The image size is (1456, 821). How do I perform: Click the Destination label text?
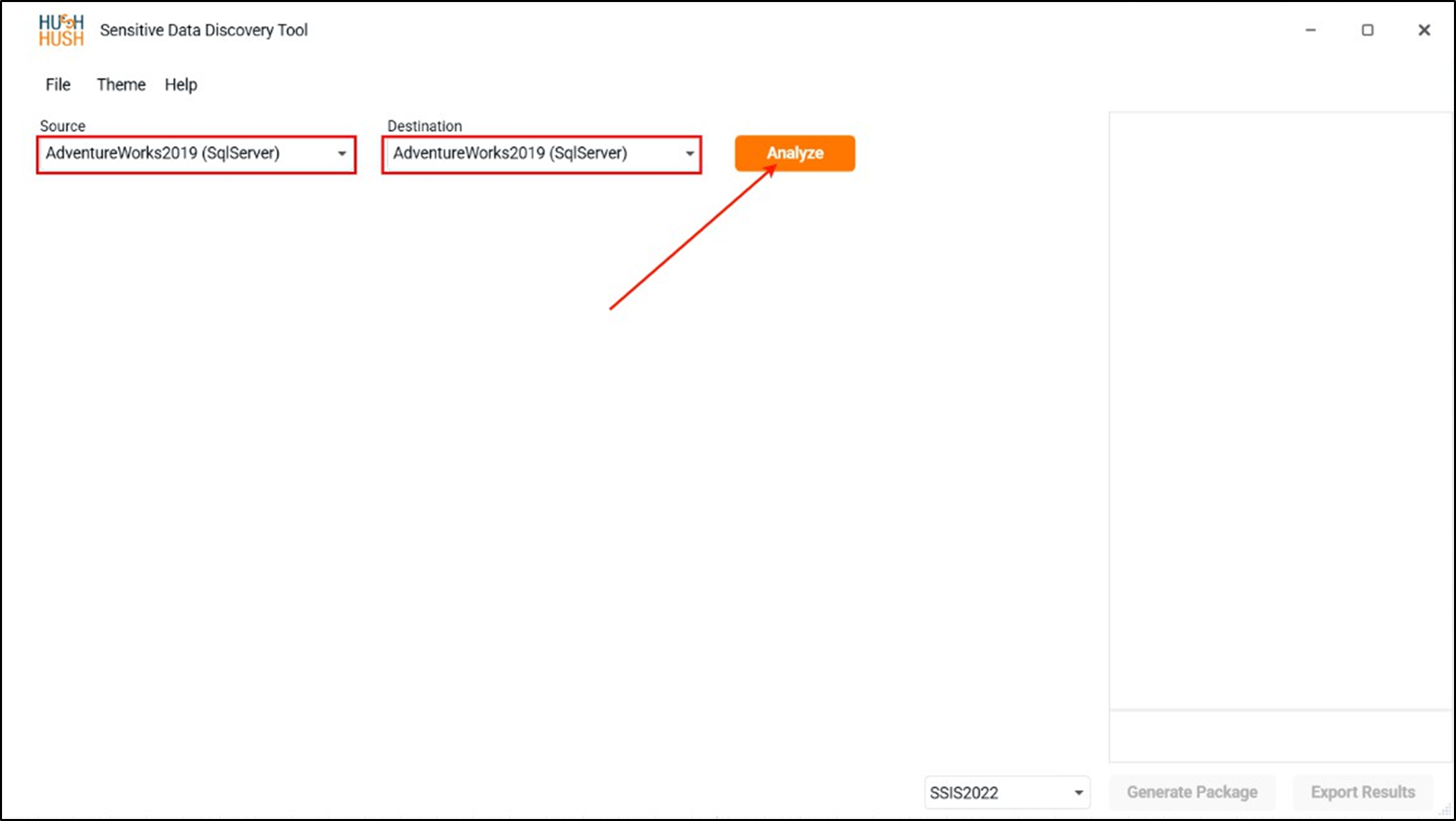[x=424, y=126]
